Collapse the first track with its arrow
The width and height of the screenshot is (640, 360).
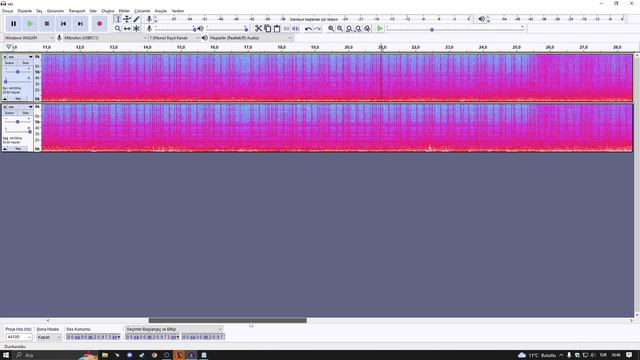click(5, 99)
